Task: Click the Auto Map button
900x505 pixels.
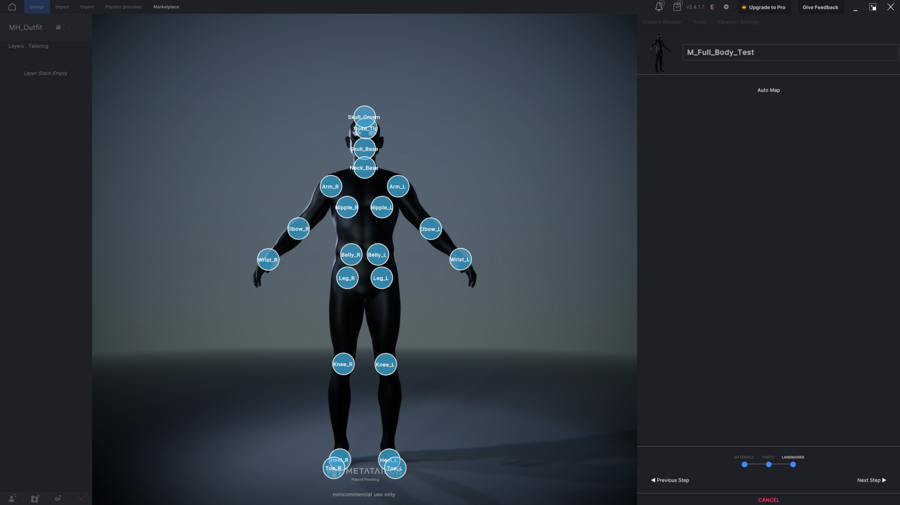Action: point(768,90)
